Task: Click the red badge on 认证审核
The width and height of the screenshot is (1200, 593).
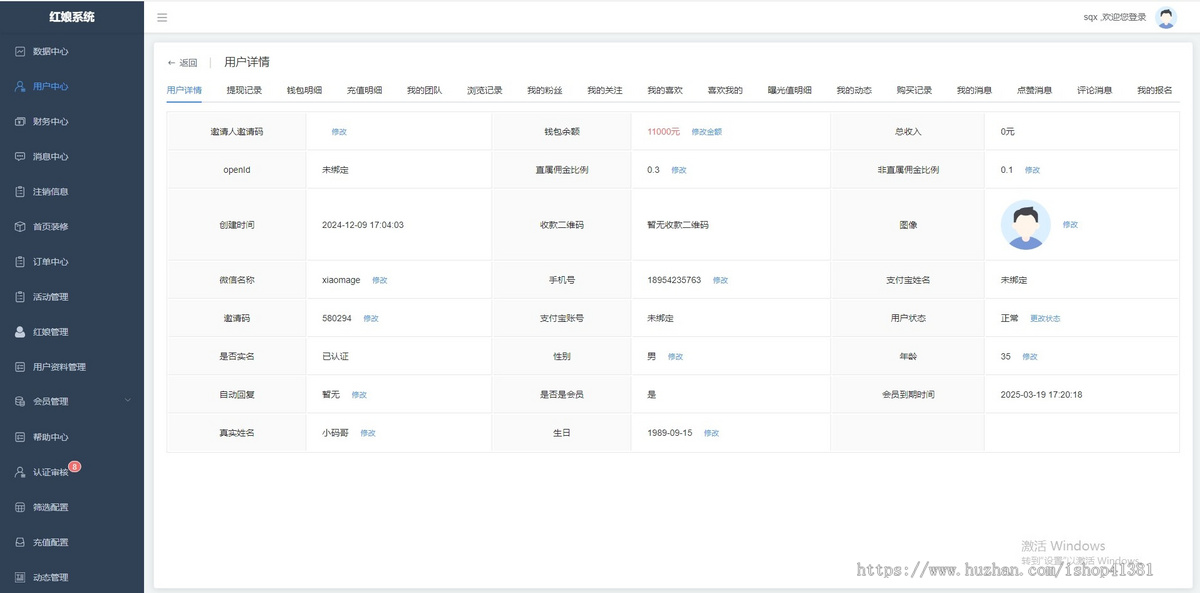Action: pos(75,466)
